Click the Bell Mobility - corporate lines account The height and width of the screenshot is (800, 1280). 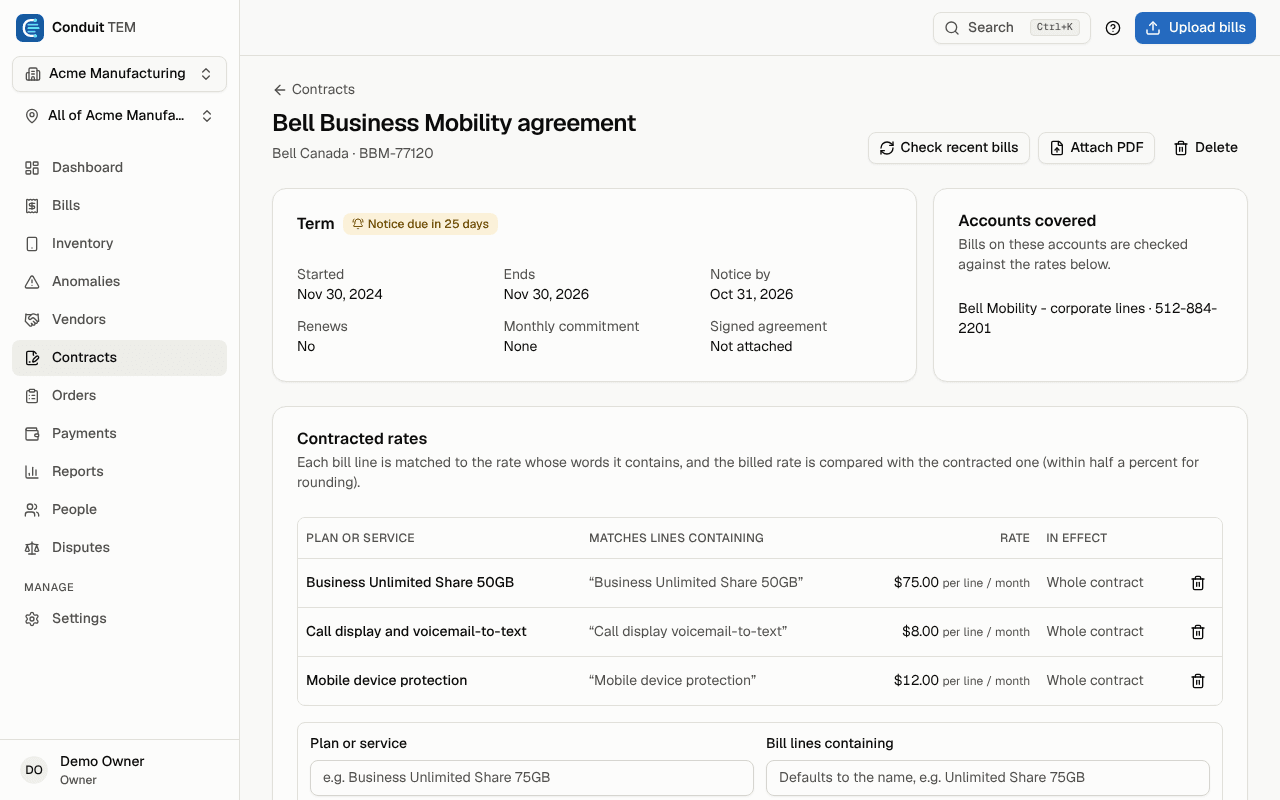pyautogui.click(x=1088, y=318)
